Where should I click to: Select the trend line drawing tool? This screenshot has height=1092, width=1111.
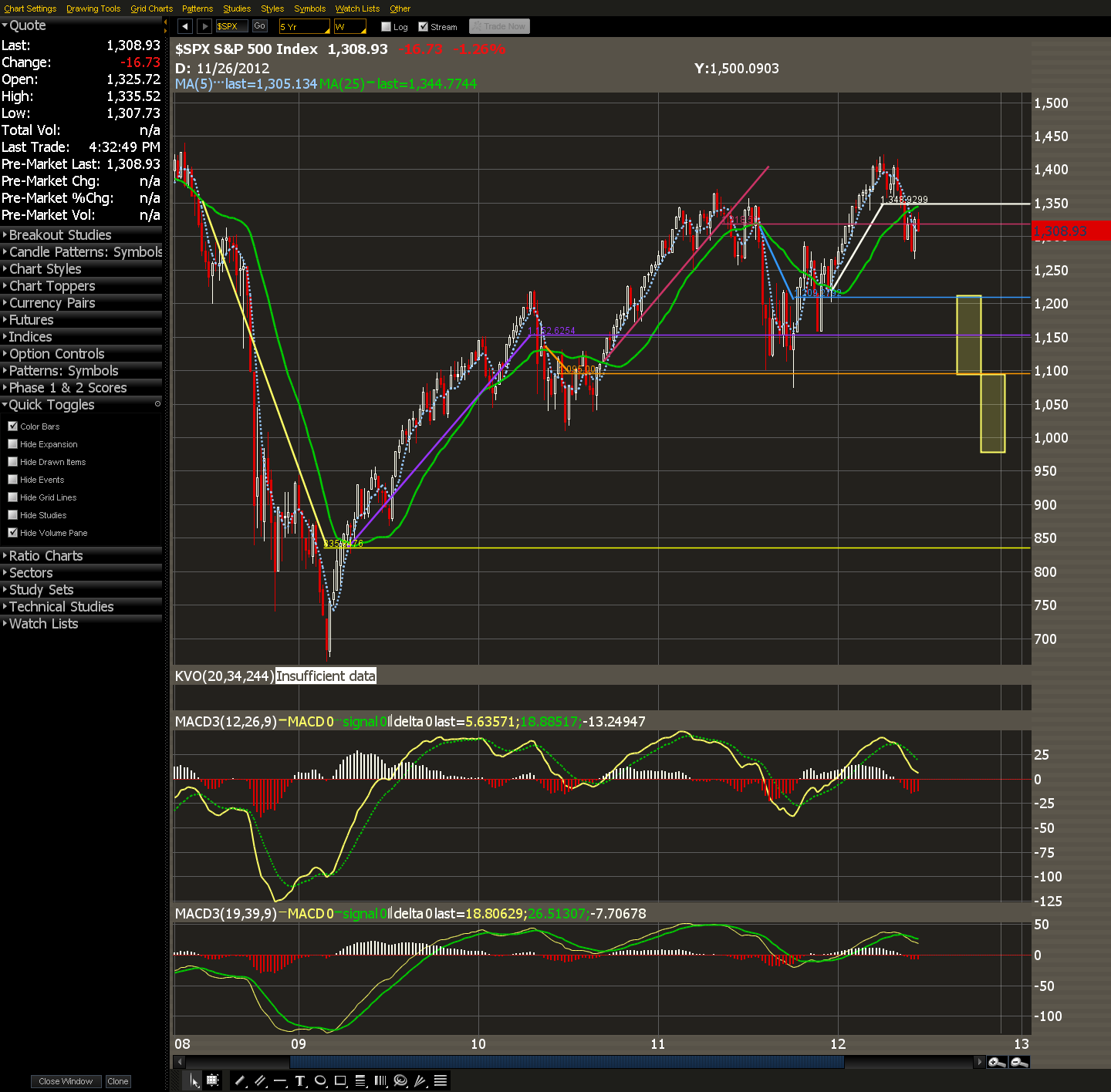240,1081
